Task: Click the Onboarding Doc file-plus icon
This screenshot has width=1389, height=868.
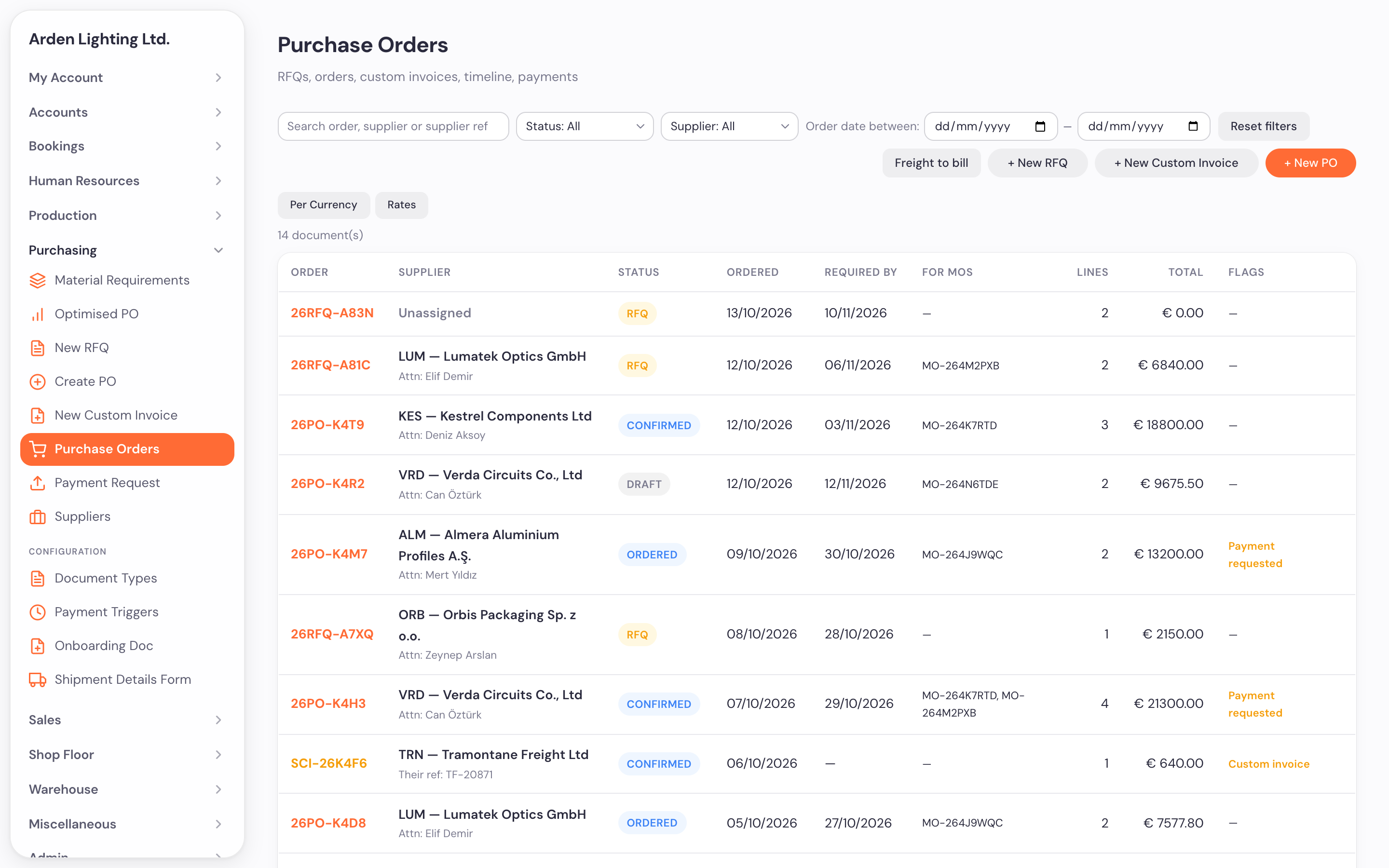Action: click(x=37, y=646)
